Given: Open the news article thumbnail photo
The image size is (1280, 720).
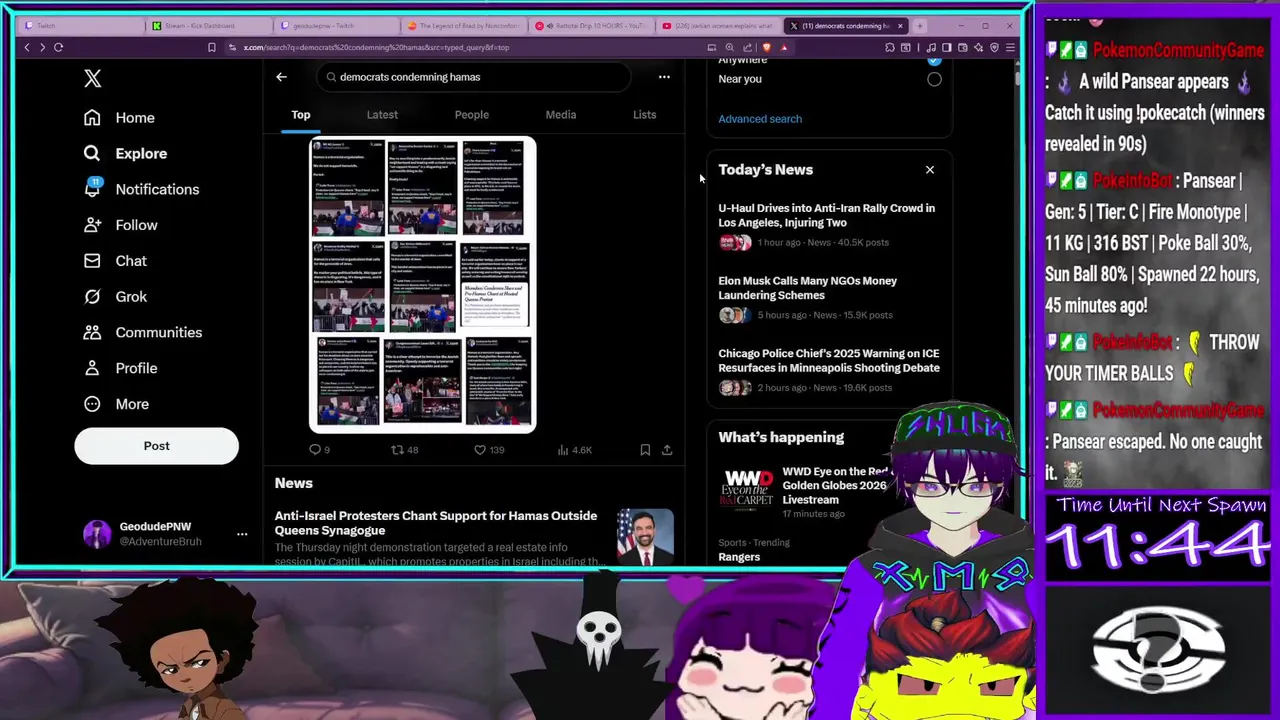Looking at the screenshot, I should (x=645, y=537).
